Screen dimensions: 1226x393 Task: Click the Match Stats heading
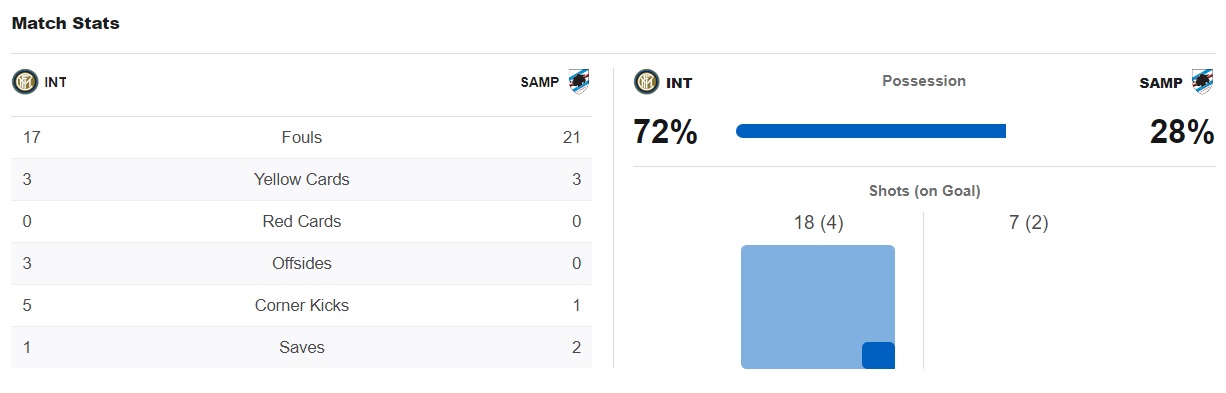click(66, 23)
